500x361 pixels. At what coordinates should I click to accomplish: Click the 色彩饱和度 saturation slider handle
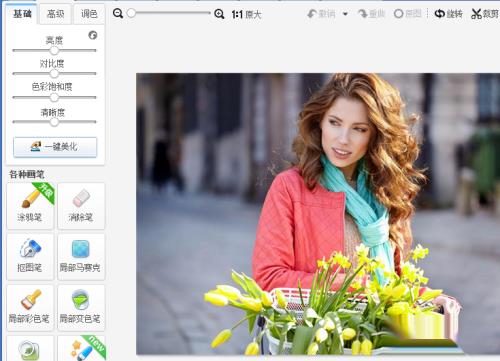(54, 97)
